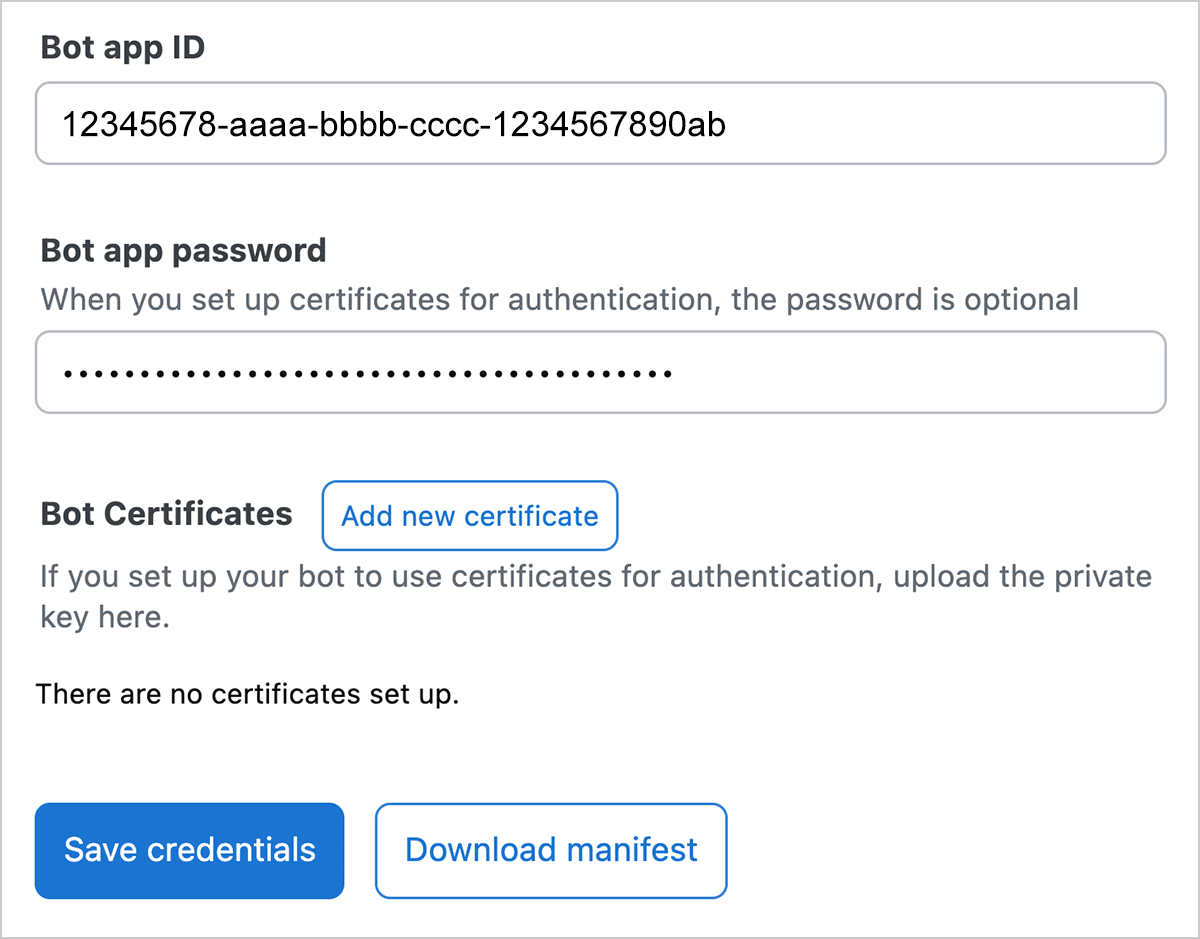The width and height of the screenshot is (1200, 939).
Task: Focus the Bot app password field
Action: click(x=600, y=373)
